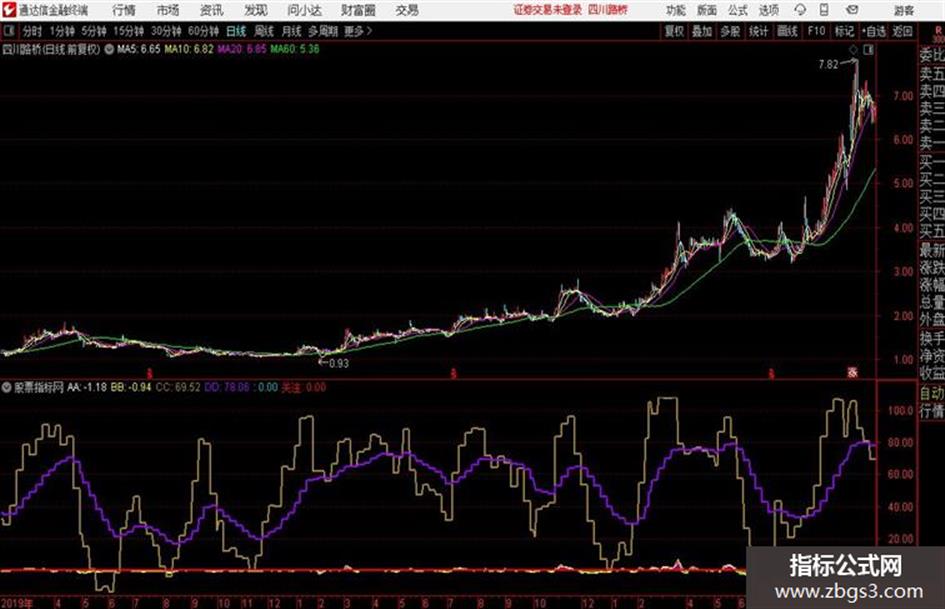Screen dimensions: 945x609
Task: Click the 画线 drawing button
Action: [788, 31]
